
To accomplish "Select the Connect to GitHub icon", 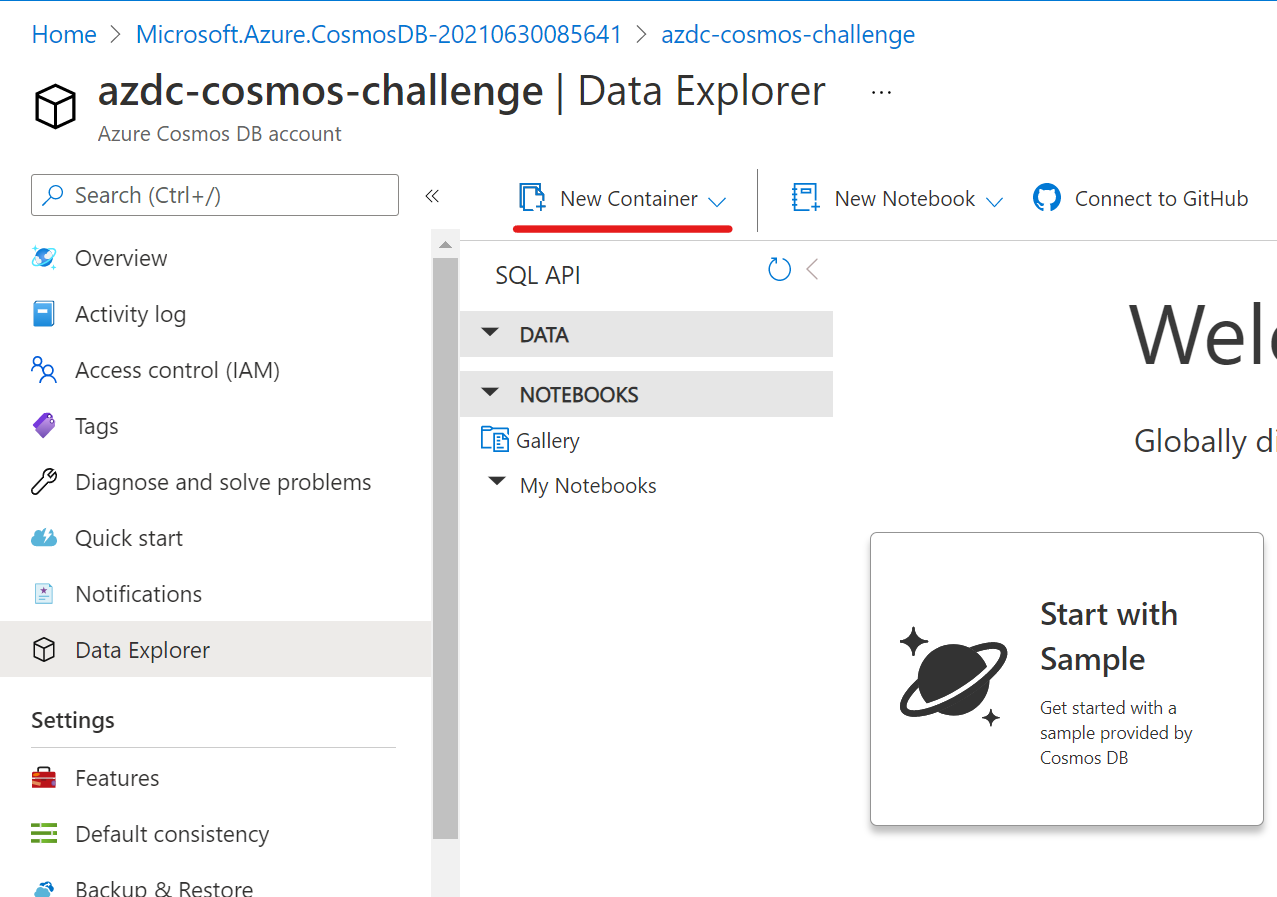I will (x=1047, y=197).
